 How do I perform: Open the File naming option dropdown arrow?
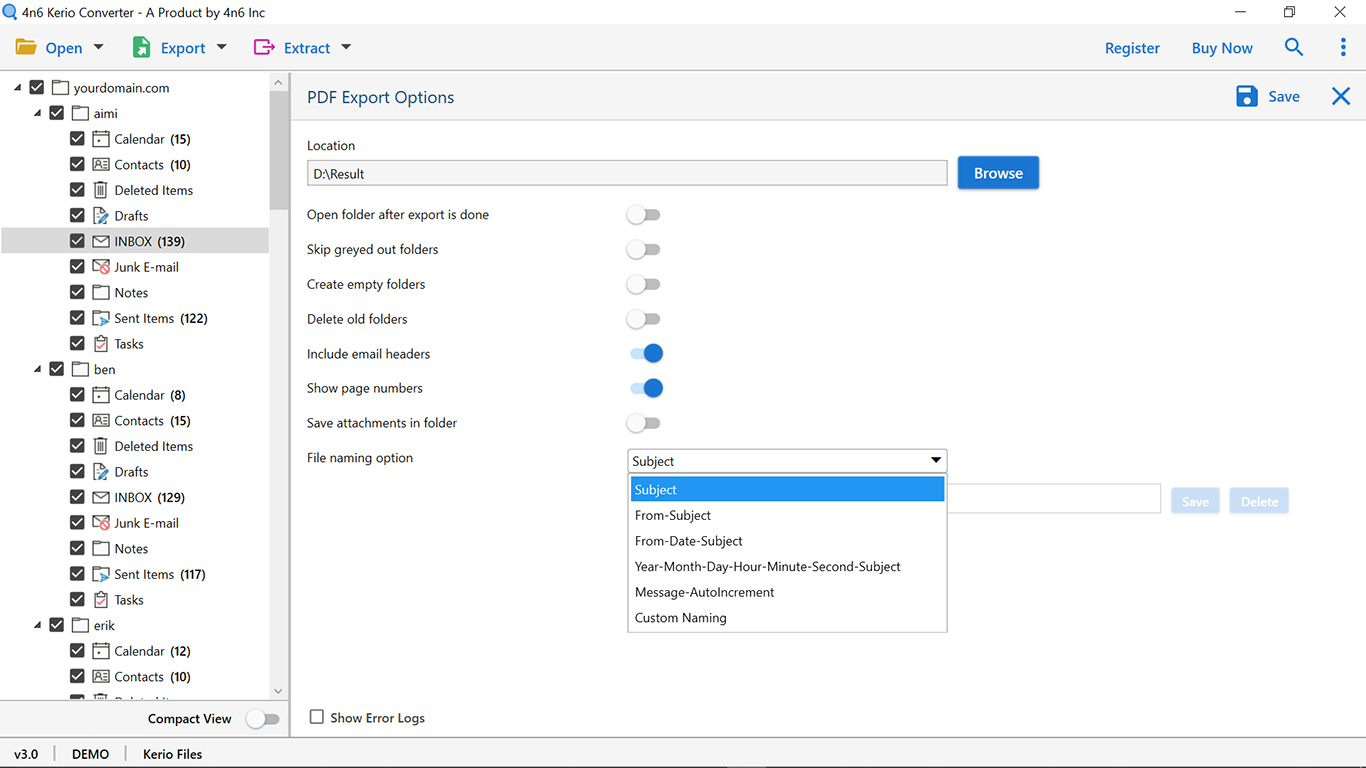click(x=936, y=461)
